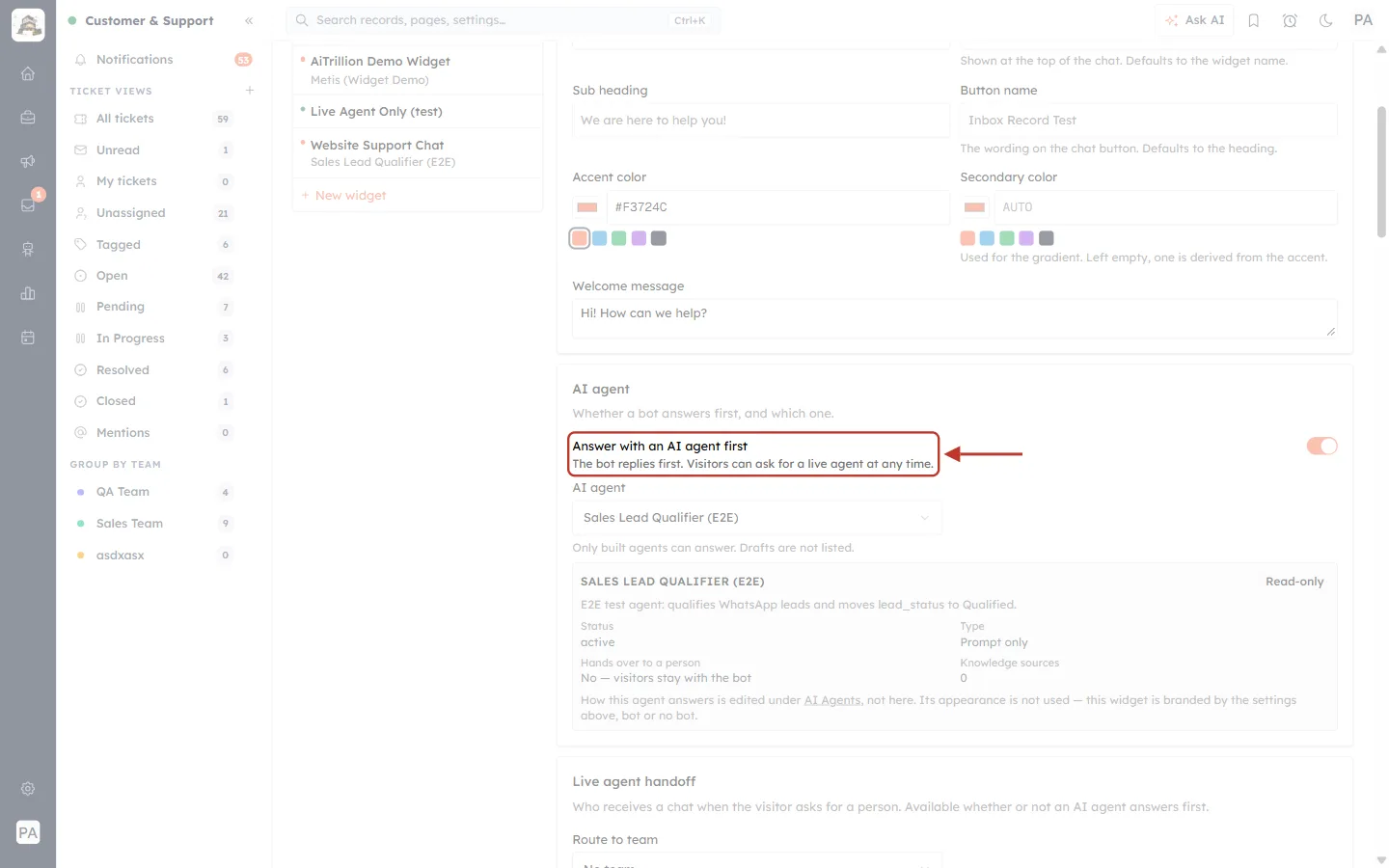Click the Read-only label in agent card
This screenshot has height=868, width=1389.
point(1294,582)
